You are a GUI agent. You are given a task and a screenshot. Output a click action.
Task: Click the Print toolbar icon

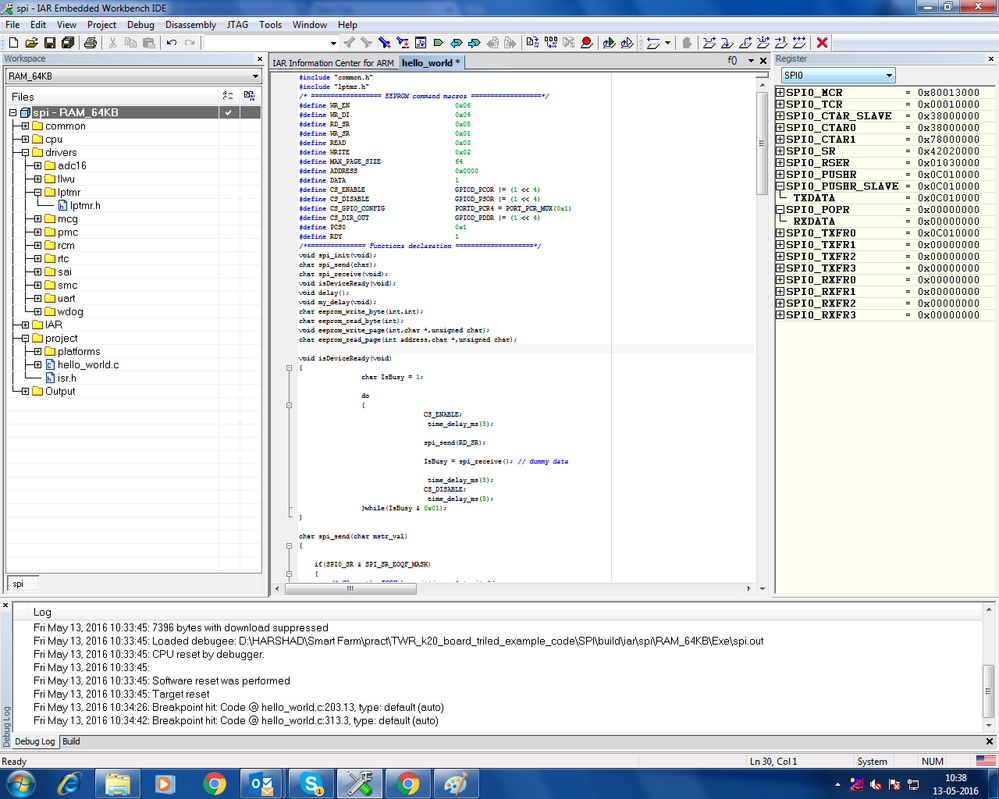tap(90, 43)
